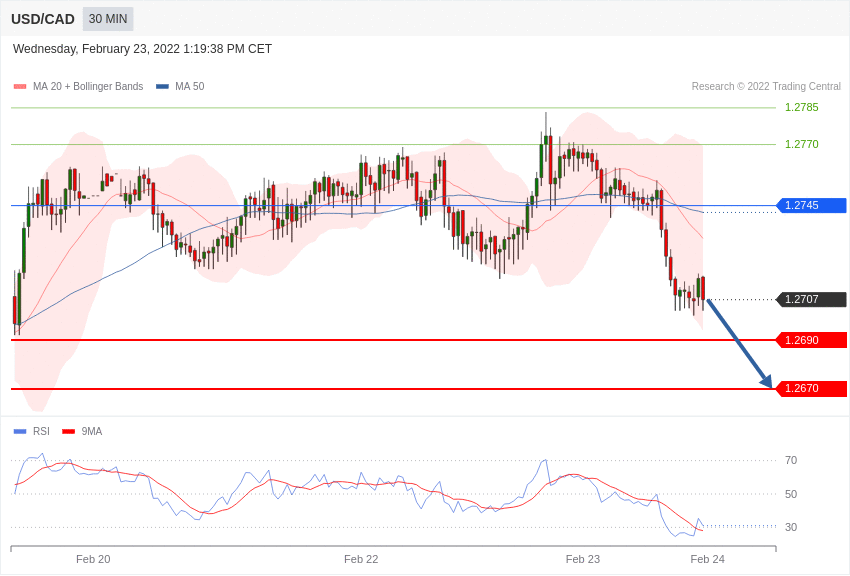The image size is (850, 576).
Task: Click the red 1.2690 support price tag
Action: (811, 340)
